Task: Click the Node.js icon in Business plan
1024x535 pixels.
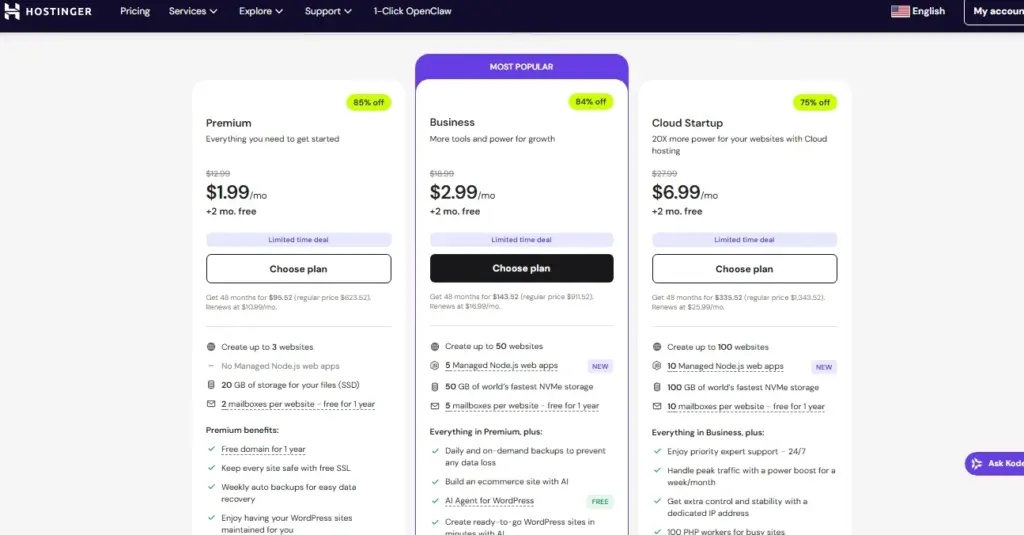Action: (434, 366)
